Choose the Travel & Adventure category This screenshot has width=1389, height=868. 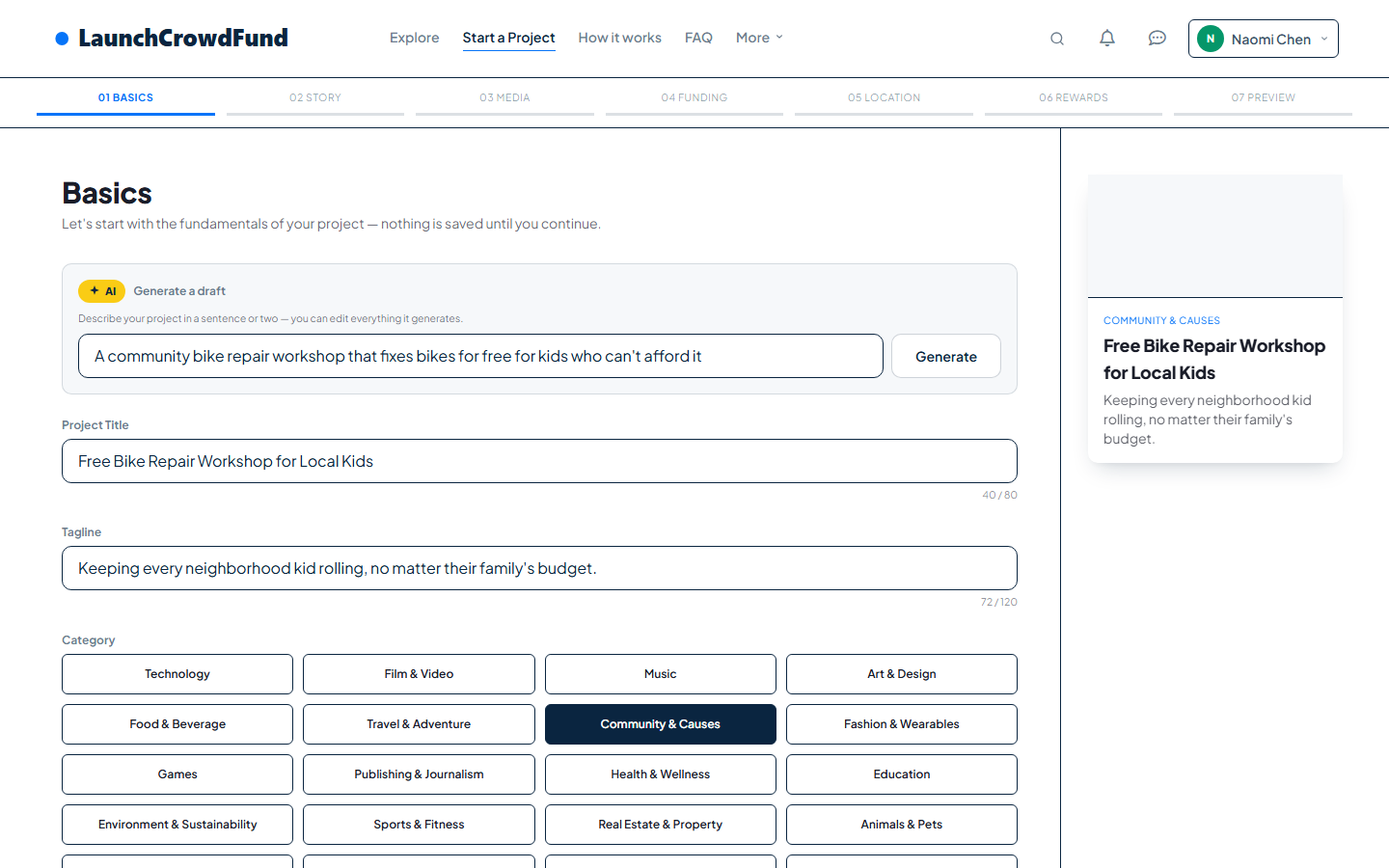(419, 724)
